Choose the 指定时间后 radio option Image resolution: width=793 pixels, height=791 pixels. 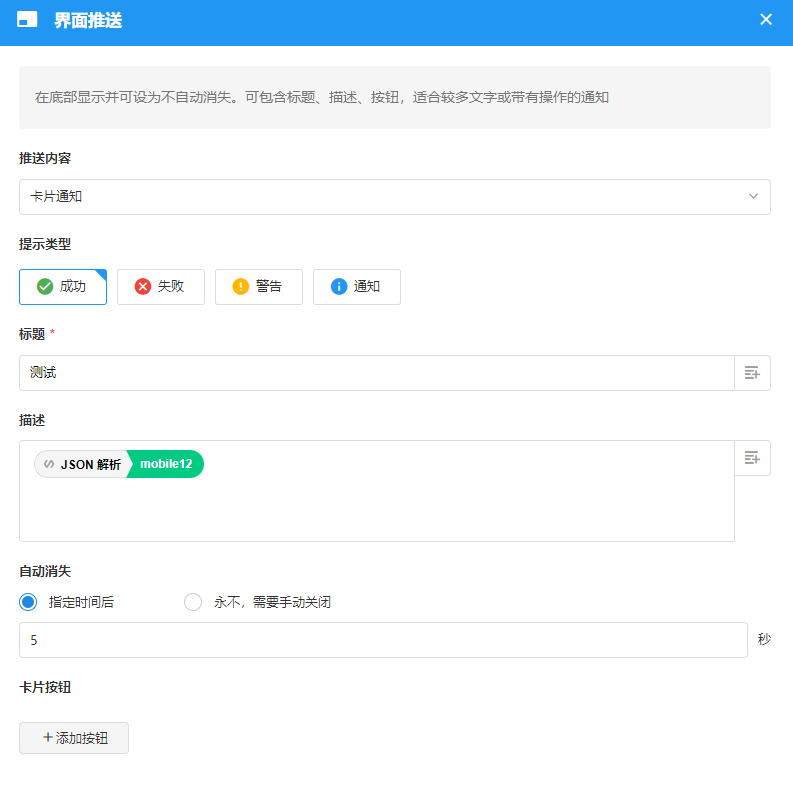pos(29,602)
